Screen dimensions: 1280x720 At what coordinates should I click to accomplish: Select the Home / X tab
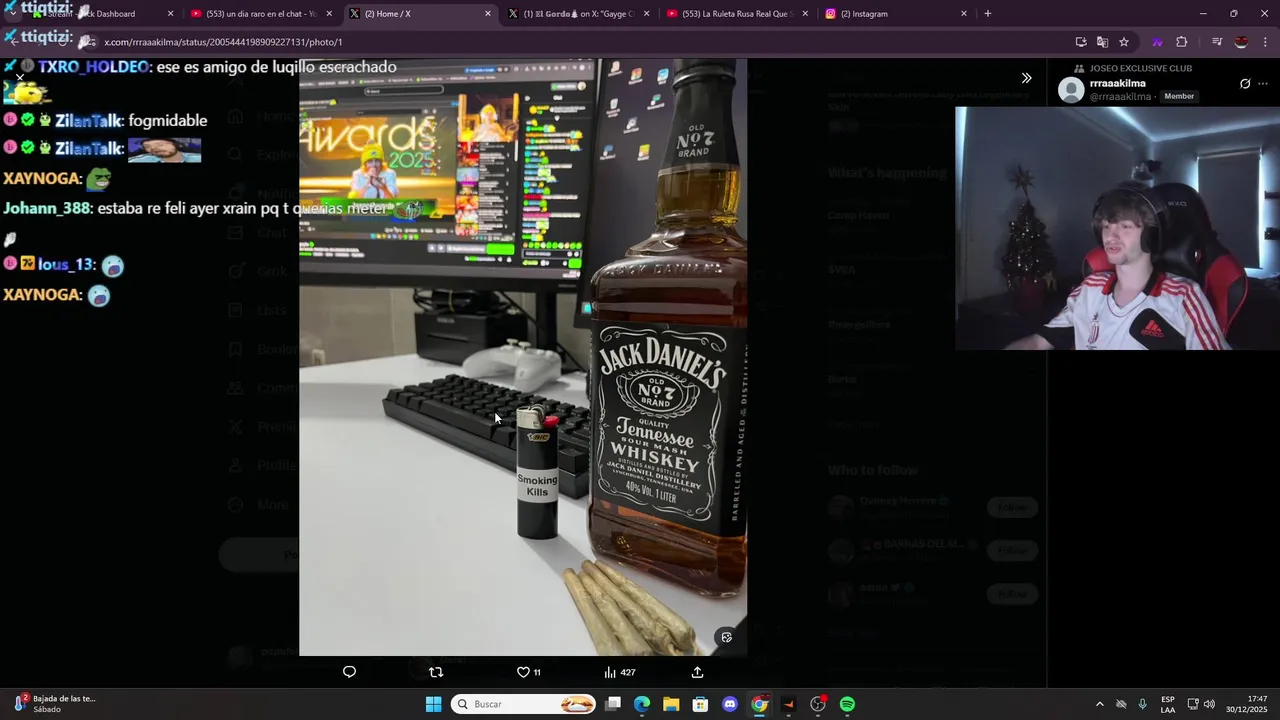point(420,14)
